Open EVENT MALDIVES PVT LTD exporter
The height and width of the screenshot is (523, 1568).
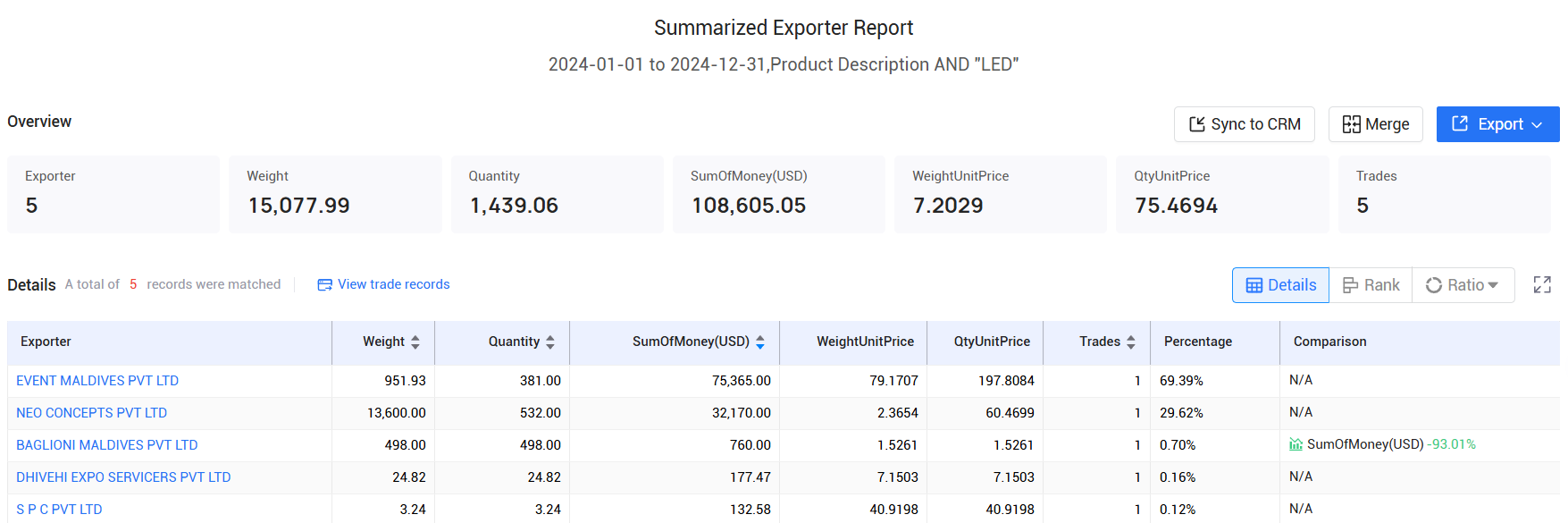point(97,381)
